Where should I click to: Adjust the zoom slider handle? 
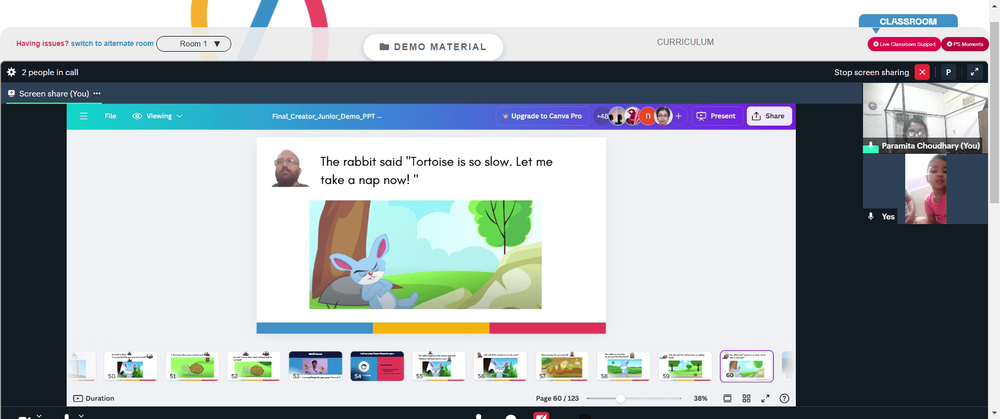click(x=620, y=398)
